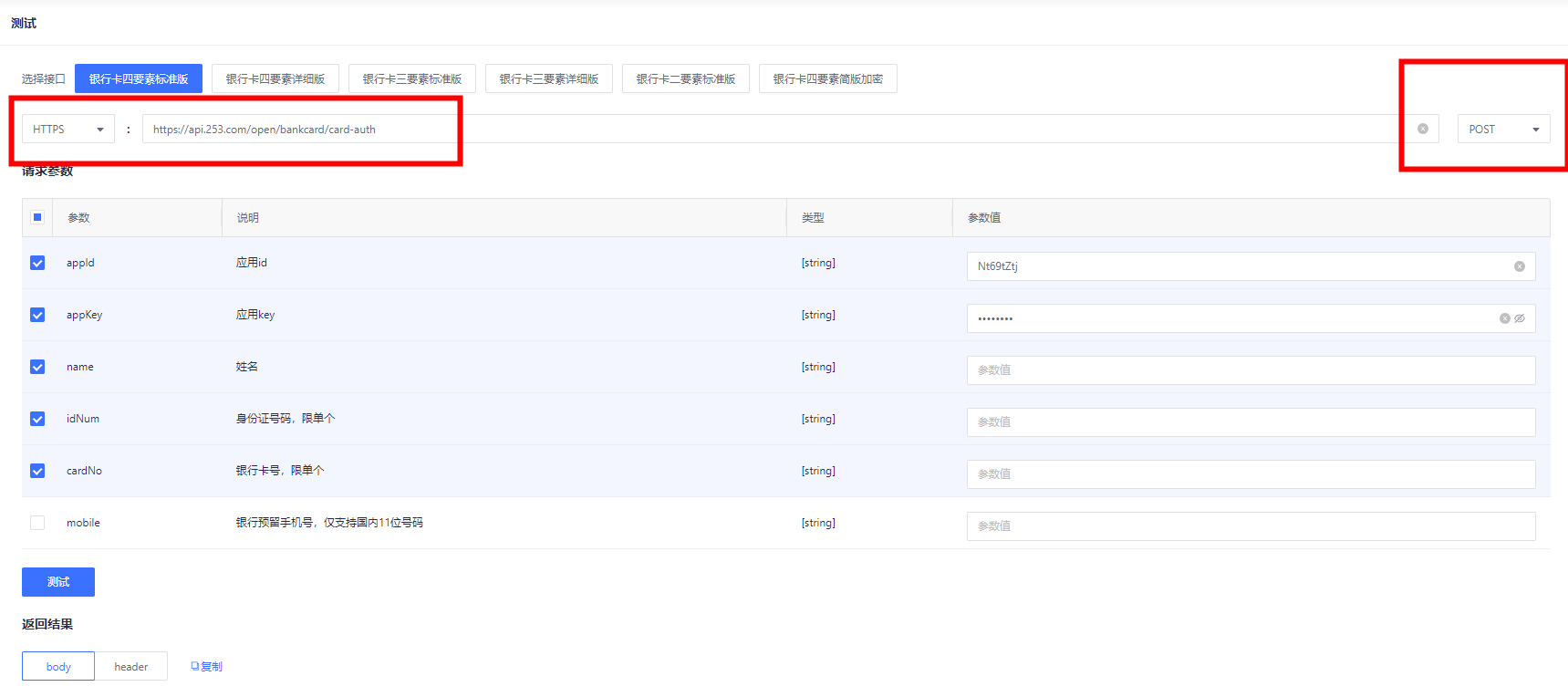Image resolution: width=1568 pixels, height=697 pixels.
Task: Switch to 银行卡三要素标准版 interface
Action: (x=412, y=79)
